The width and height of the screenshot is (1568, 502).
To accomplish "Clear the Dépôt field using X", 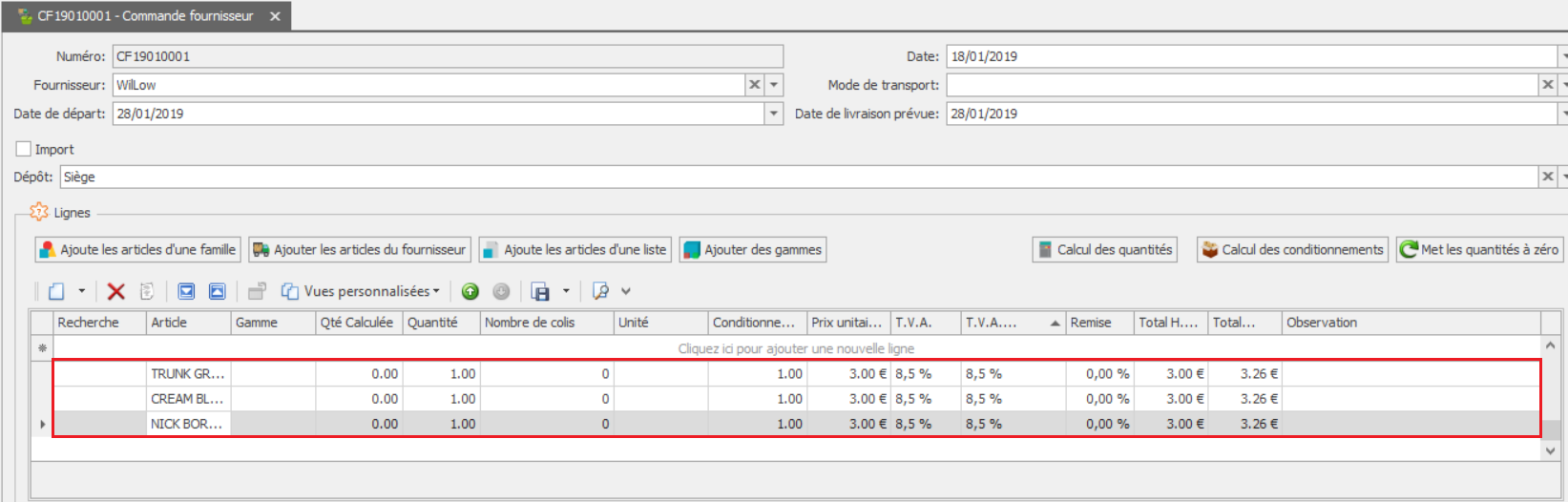I will click(1548, 177).
